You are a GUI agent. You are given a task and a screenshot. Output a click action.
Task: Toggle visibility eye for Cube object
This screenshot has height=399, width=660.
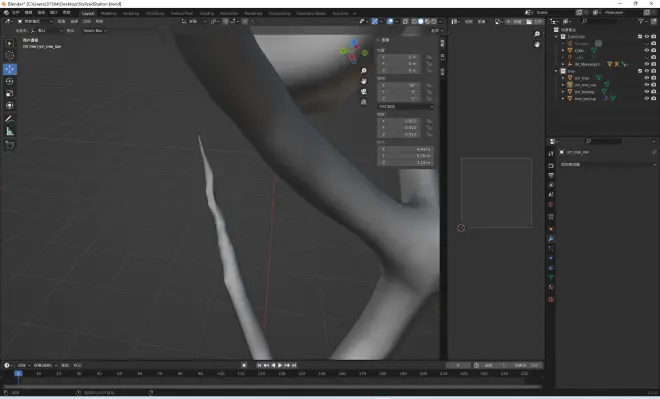point(647,50)
